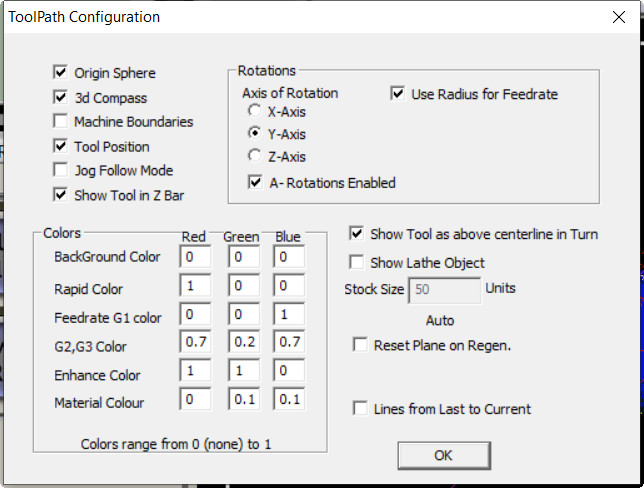Close the ToolPath Configuration dialog
Screen dimensions: 644x488
click(x=620, y=17)
